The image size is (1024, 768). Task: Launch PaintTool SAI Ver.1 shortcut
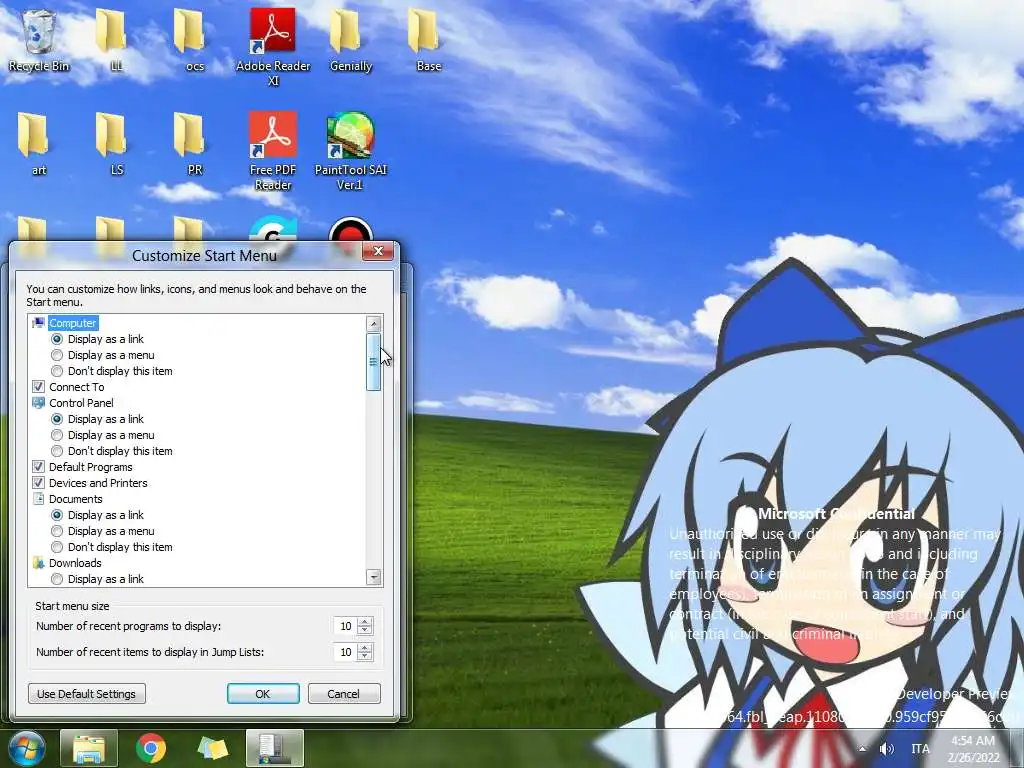(351, 151)
